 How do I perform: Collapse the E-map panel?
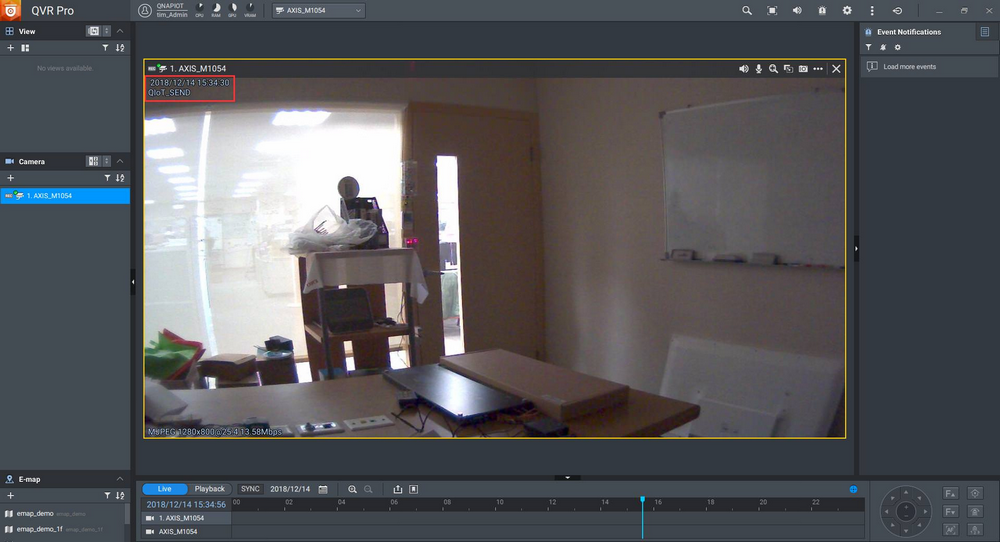pos(120,479)
